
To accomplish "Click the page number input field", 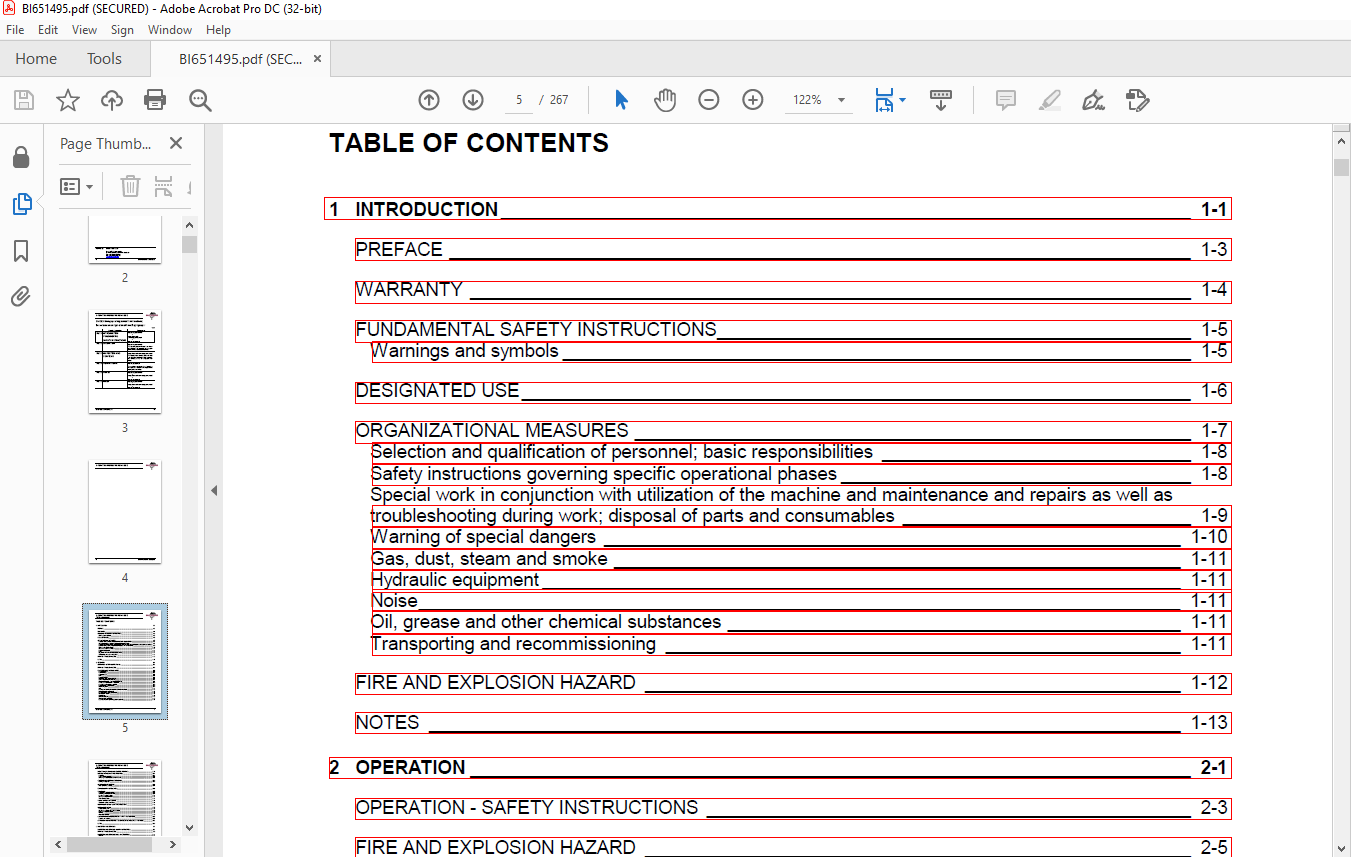I will point(518,100).
